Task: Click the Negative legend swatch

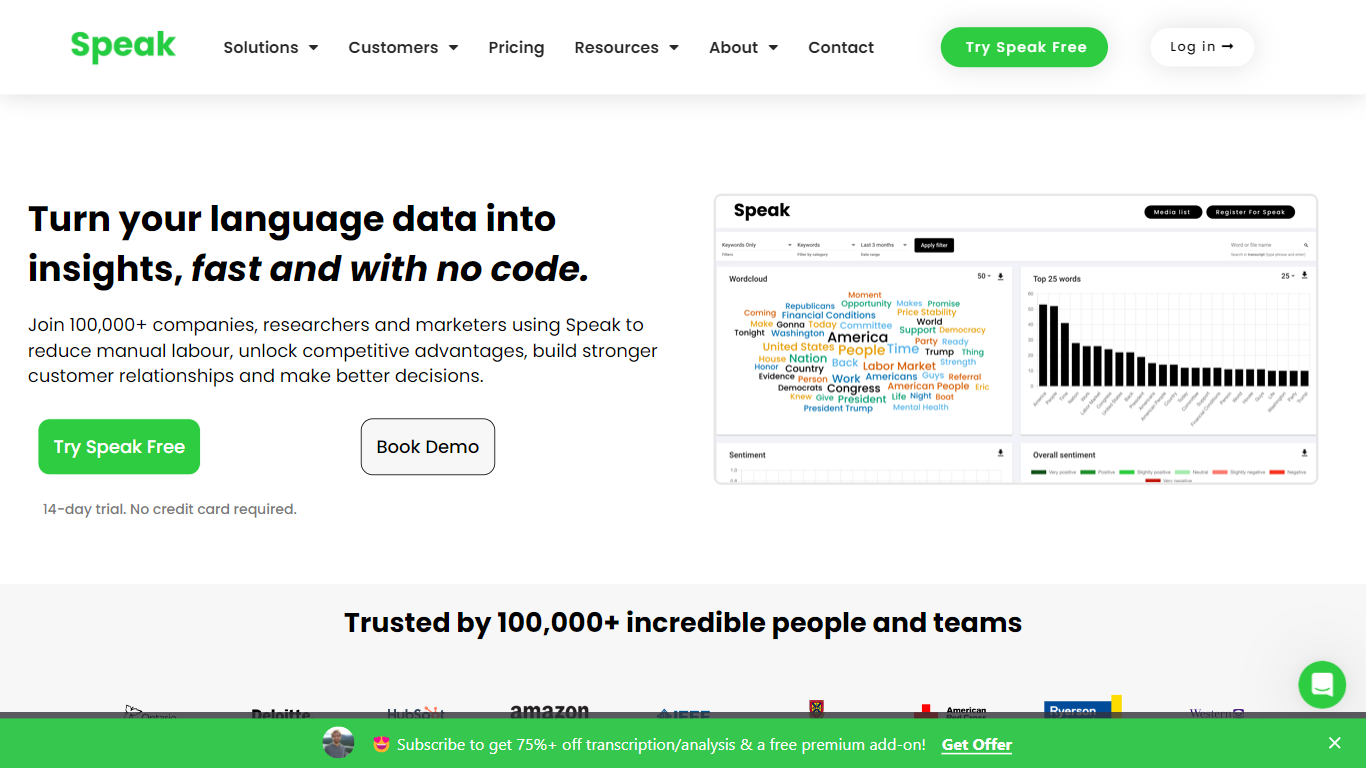Action: click(x=1277, y=472)
